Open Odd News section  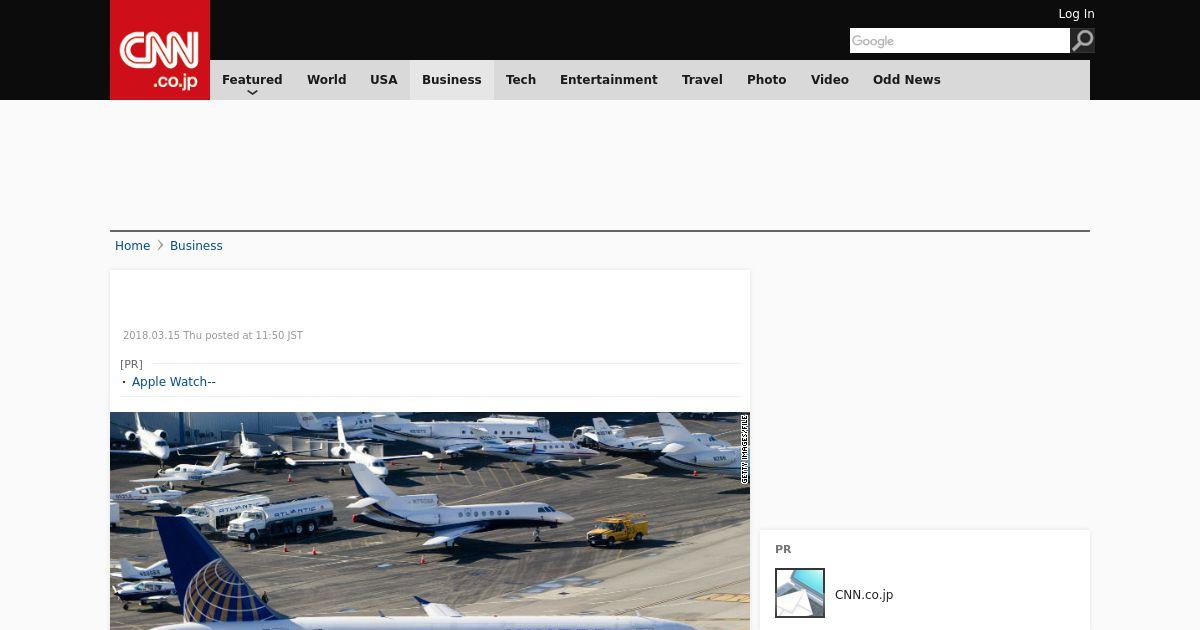click(x=907, y=80)
